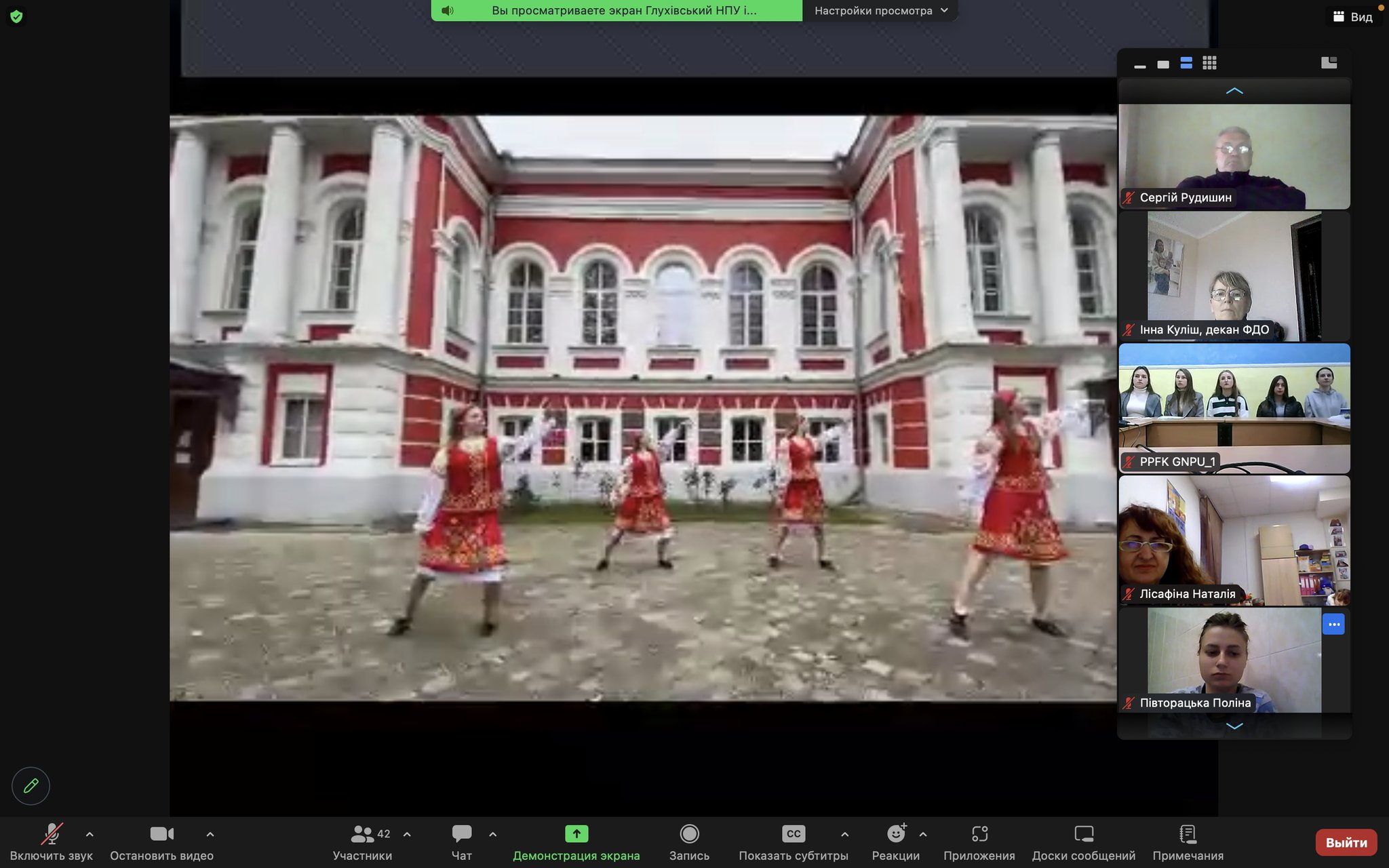
Task: Open three-dots menu on Півторацька Поліна tile
Action: pyautogui.click(x=1333, y=624)
